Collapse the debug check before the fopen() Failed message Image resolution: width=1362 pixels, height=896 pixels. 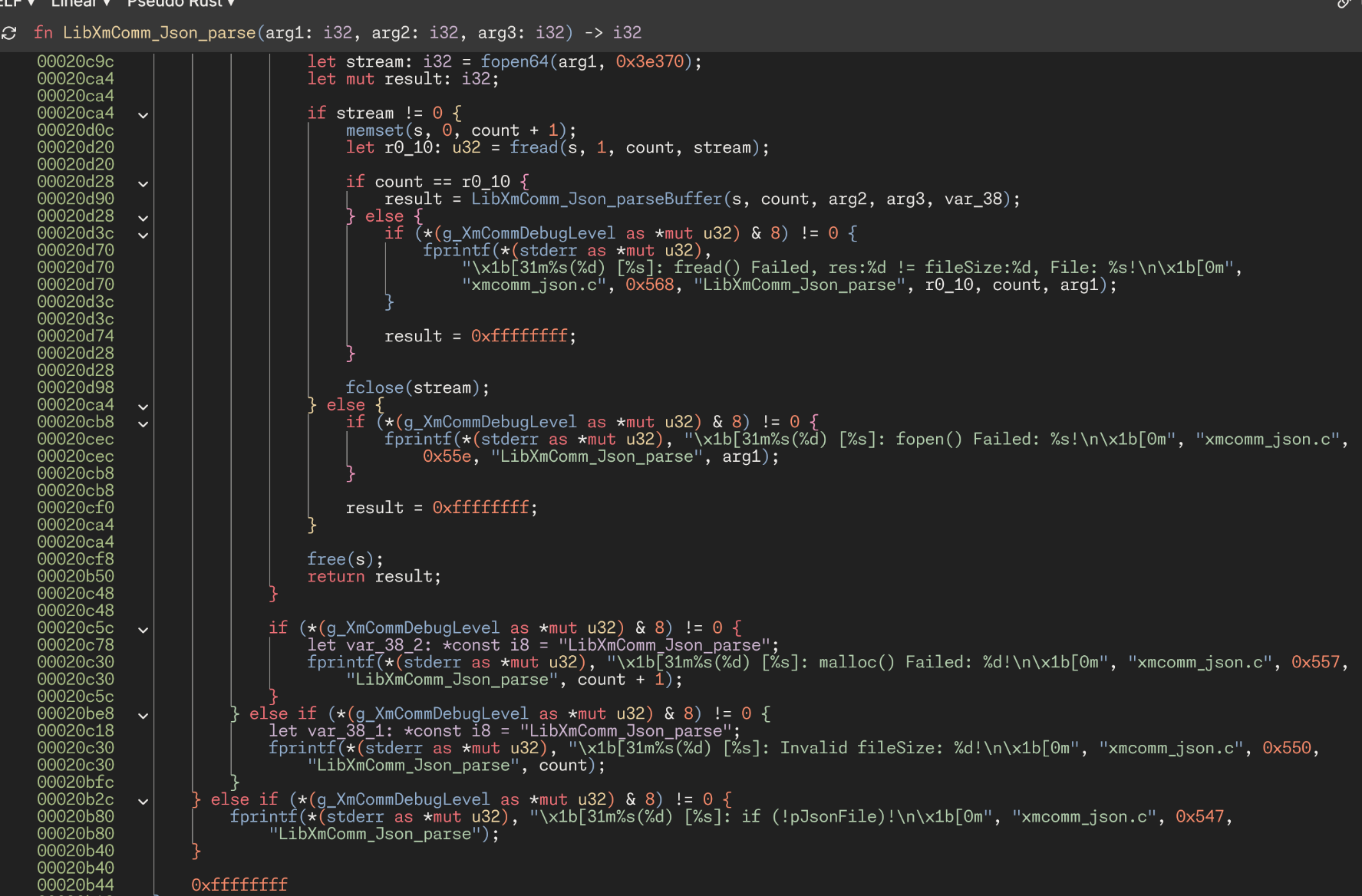click(143, 423)
